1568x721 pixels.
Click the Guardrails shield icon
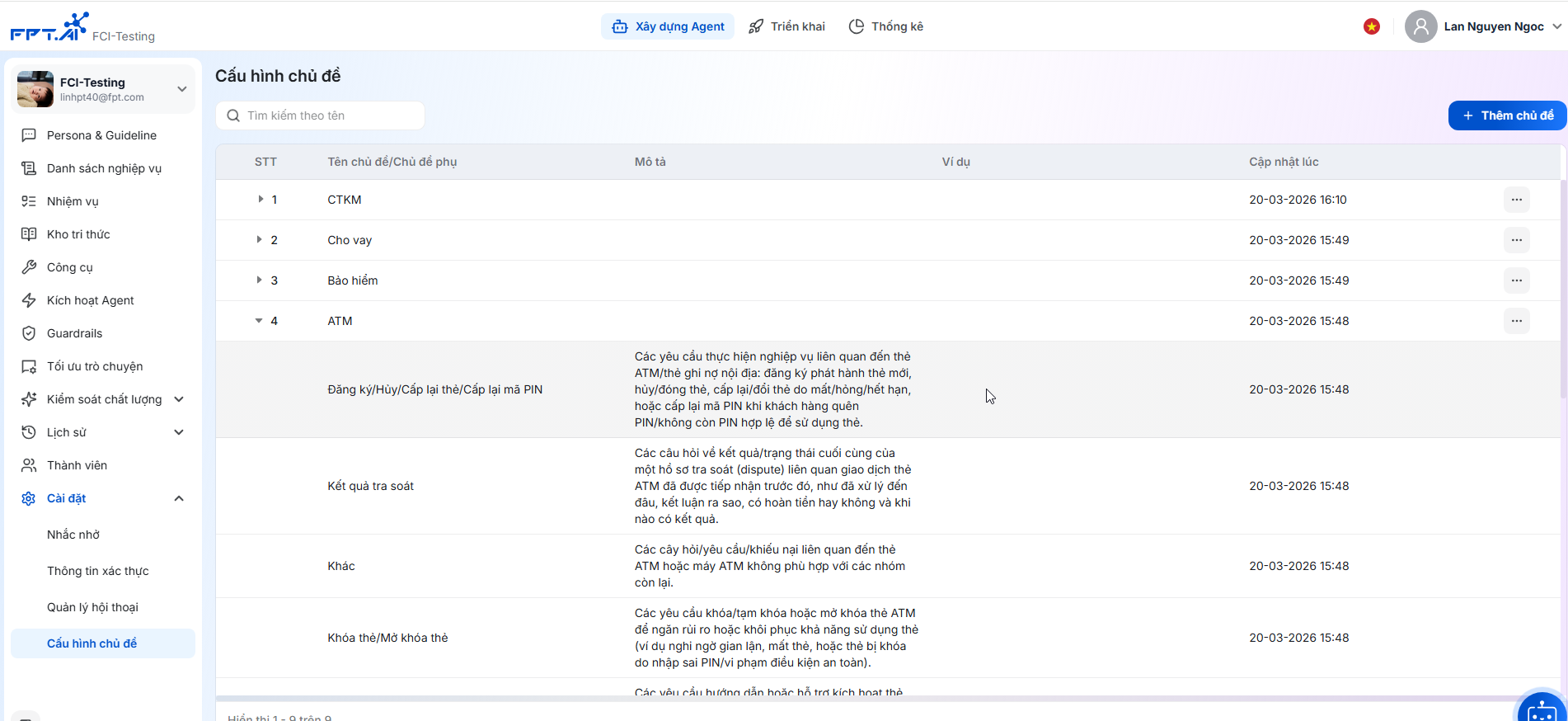[x=29, y=333]
